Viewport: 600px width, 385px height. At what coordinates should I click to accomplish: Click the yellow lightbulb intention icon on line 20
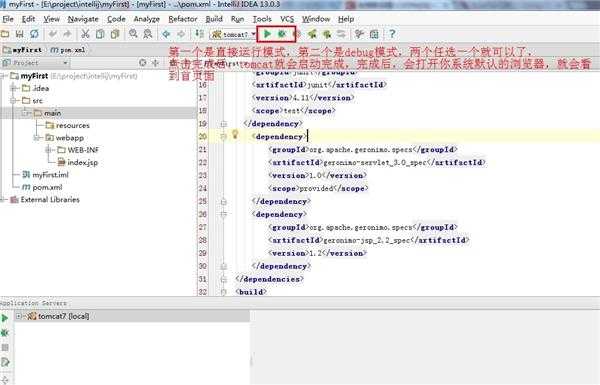click(x=235, y=135)
